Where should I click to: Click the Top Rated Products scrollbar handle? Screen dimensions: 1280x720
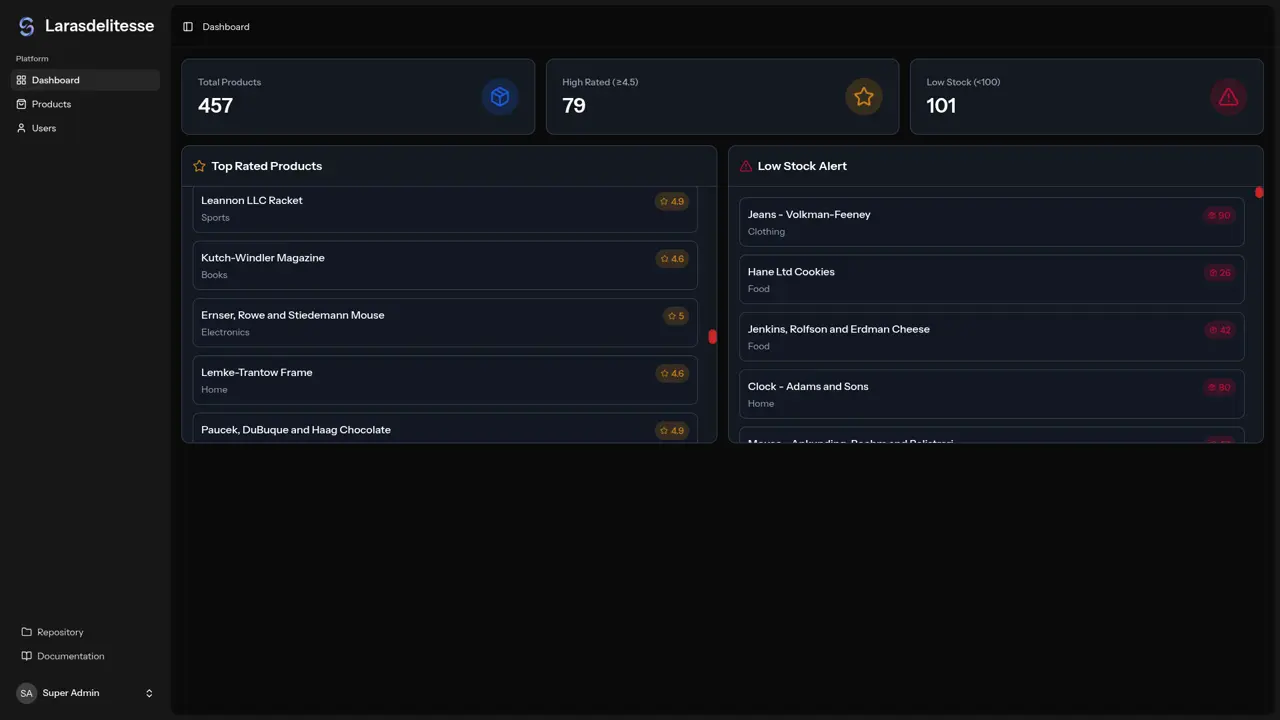[712, 337]
